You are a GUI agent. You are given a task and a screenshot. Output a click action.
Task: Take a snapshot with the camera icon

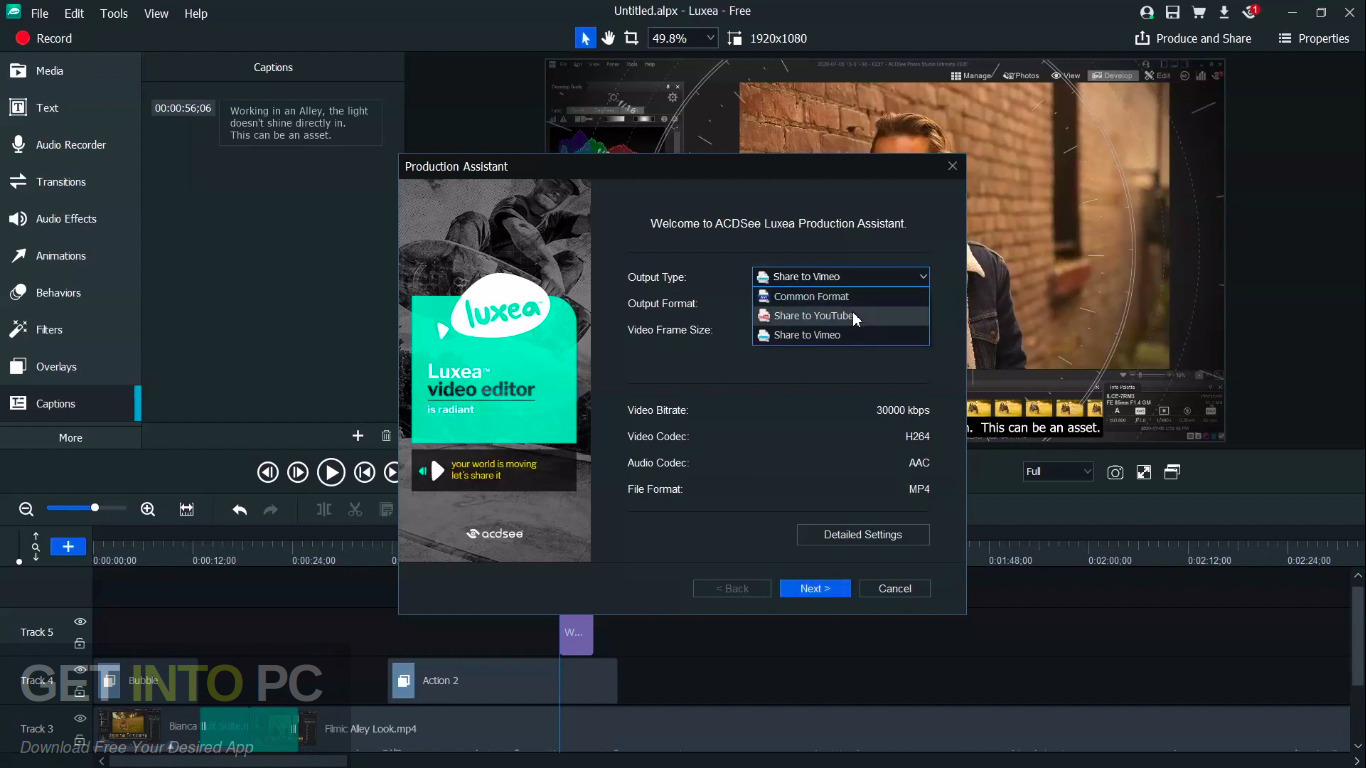(1115, 472)
